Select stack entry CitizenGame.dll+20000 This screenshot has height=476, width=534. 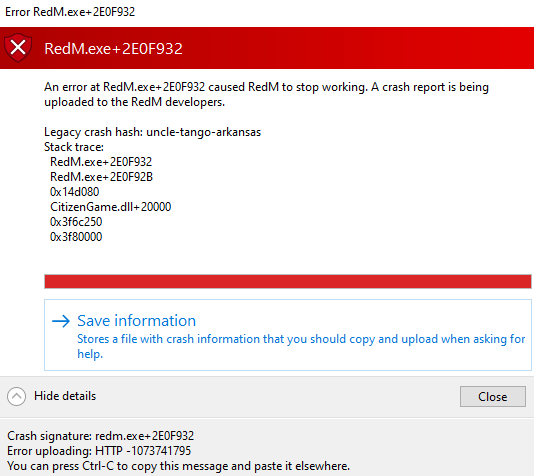[111, 207]
